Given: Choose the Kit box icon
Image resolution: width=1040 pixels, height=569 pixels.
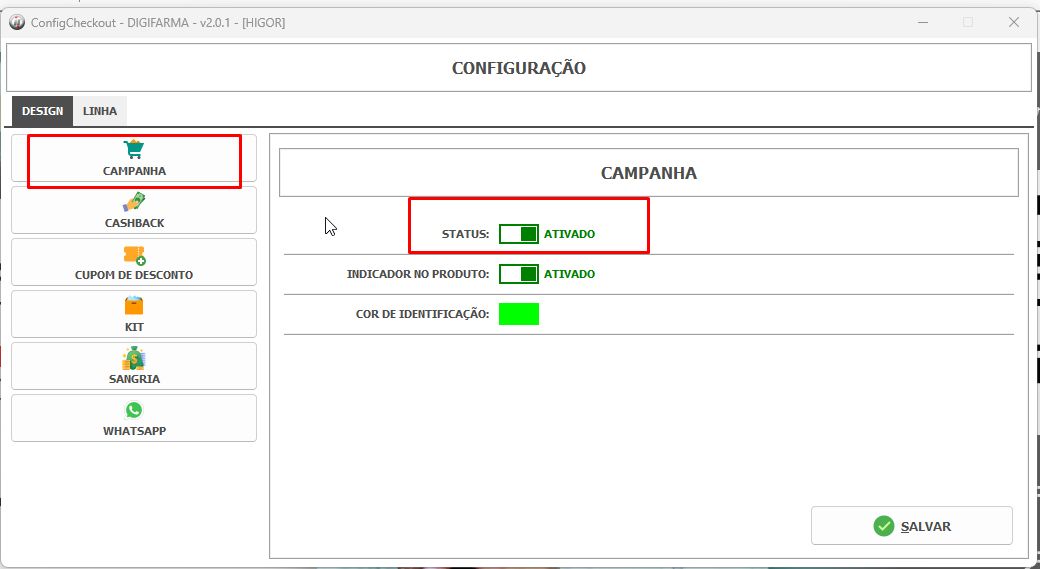Looking at the screenshot, I should point(134,306).
